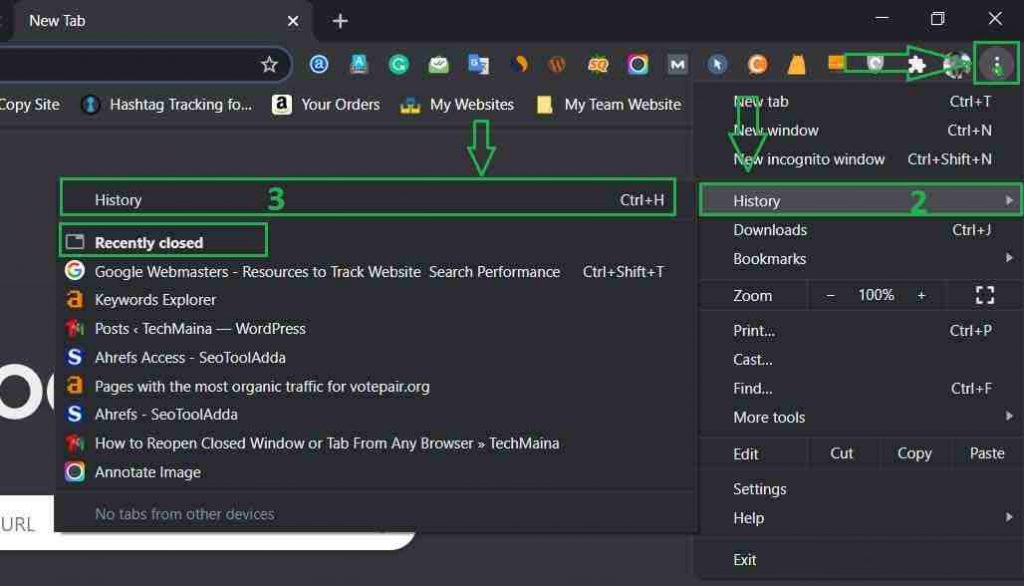Open the Extensions puzzle piece icon
The image size is (1024, 586).
[918, 64]
